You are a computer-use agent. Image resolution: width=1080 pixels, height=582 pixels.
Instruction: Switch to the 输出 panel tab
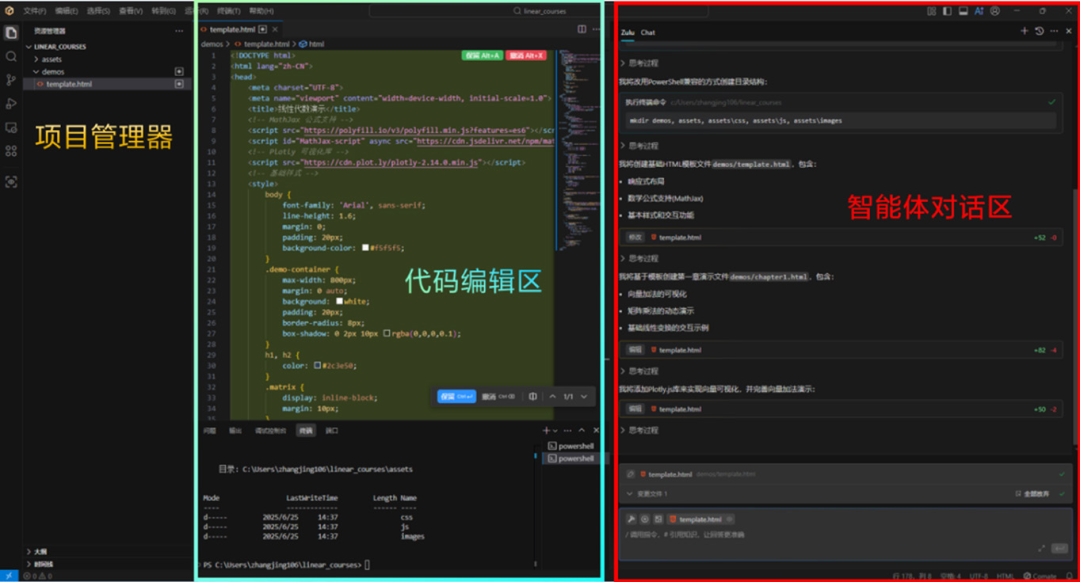pos(236,431)
